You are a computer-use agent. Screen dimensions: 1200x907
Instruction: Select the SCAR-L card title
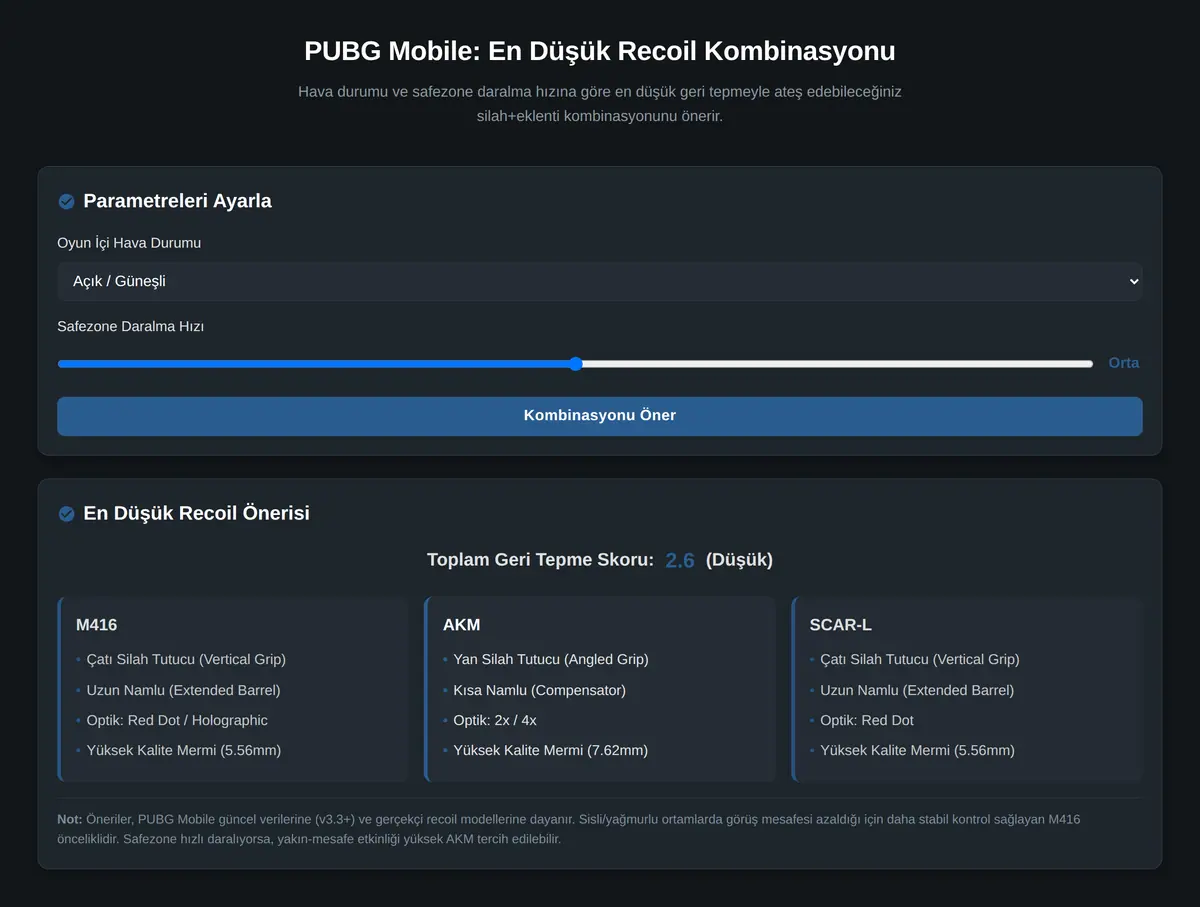pyautogui.click(x=840, y=625)
